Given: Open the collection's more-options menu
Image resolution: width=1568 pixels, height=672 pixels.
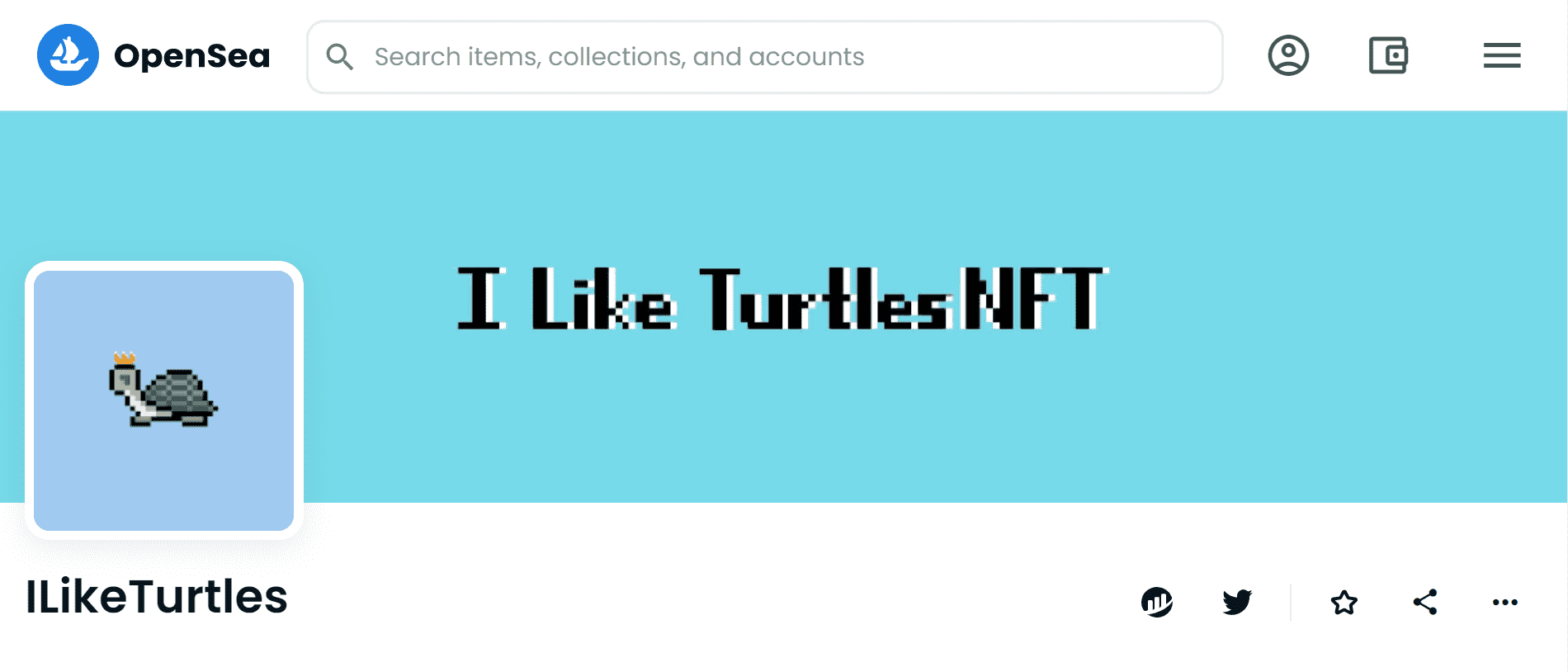Looking at the screenshot, I should (x=1506, y=602).
